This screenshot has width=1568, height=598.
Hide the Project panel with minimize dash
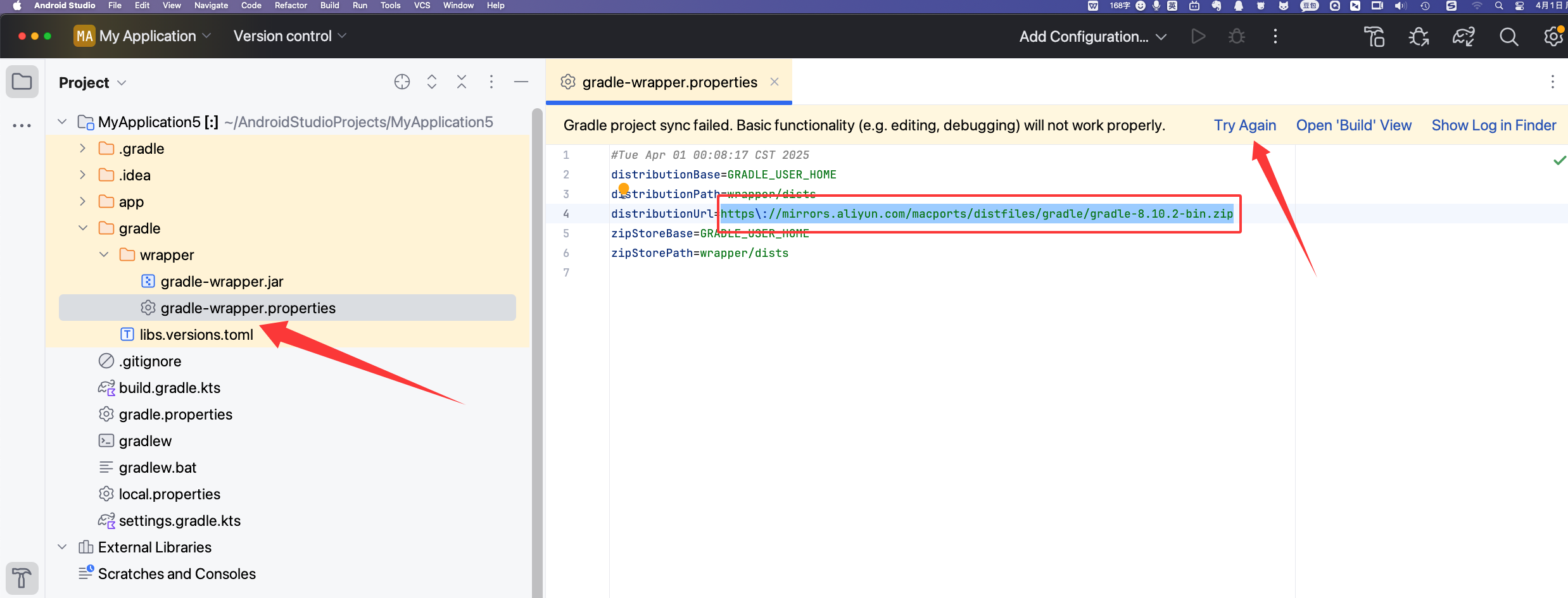point(521,82)
